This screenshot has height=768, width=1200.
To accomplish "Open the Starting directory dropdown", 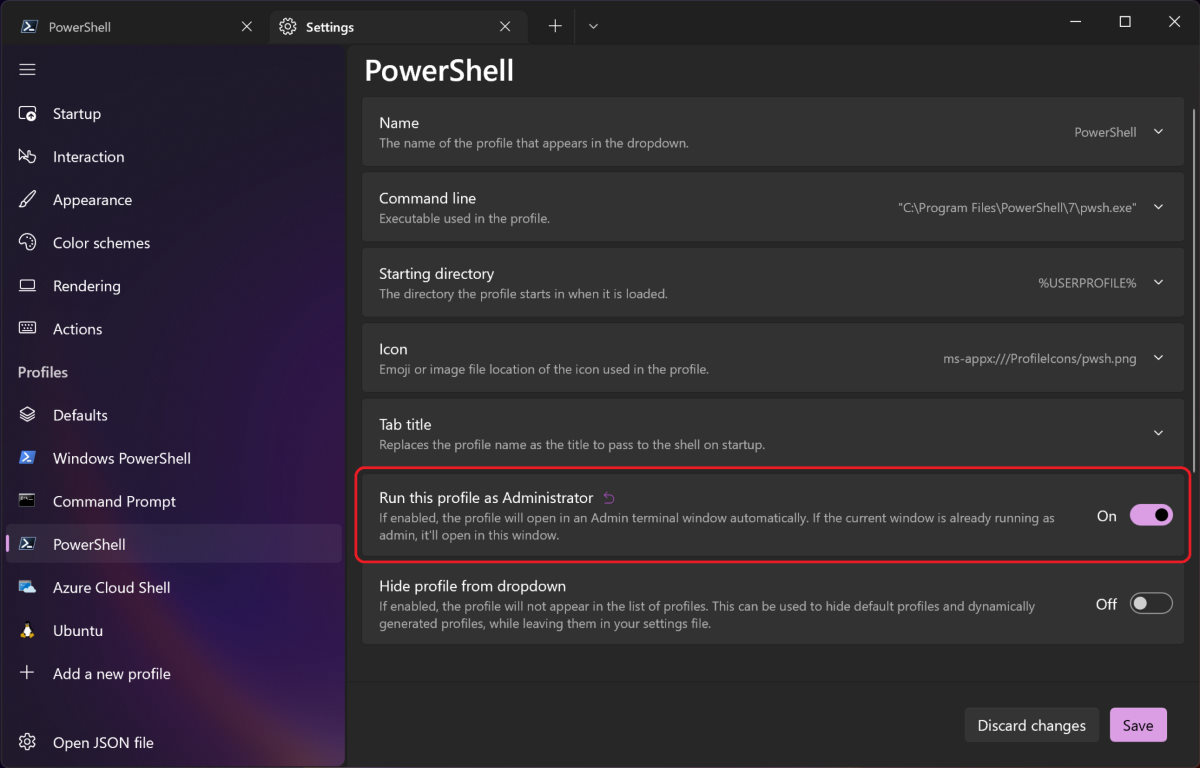I will pyautogui.click(x=1157, y=282).
